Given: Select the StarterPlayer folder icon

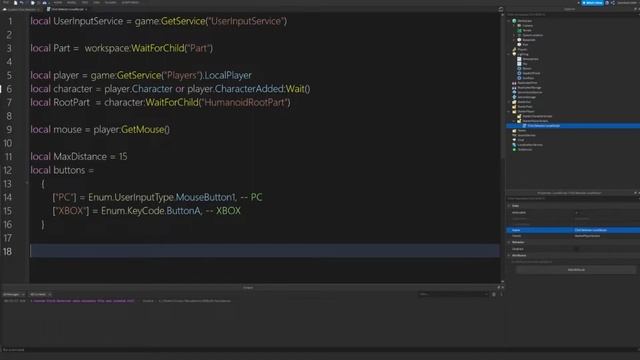Looking at the screenshot, I should (514, 111).
